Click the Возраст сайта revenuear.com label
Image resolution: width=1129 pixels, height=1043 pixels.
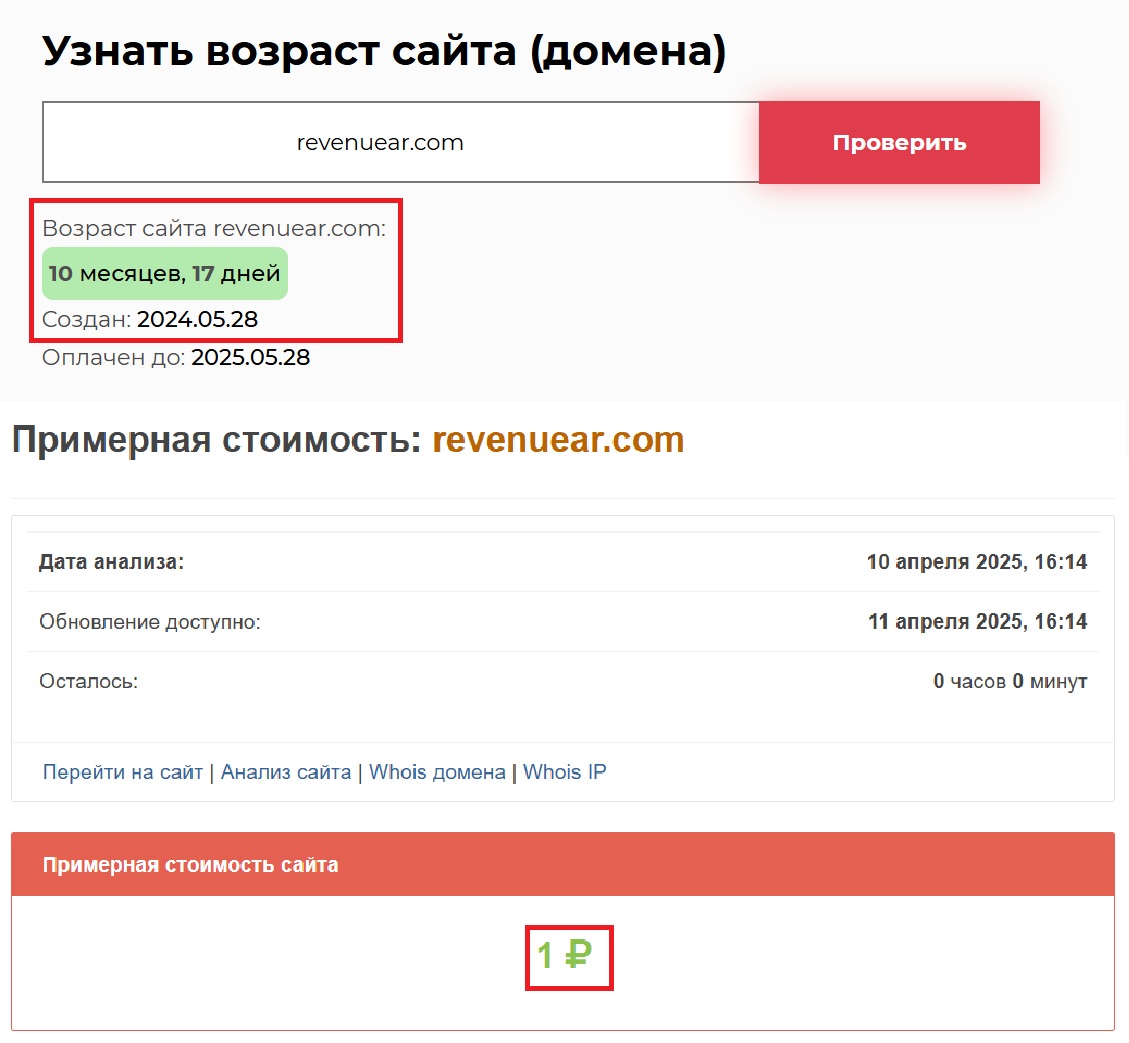(x=214, y=228)
